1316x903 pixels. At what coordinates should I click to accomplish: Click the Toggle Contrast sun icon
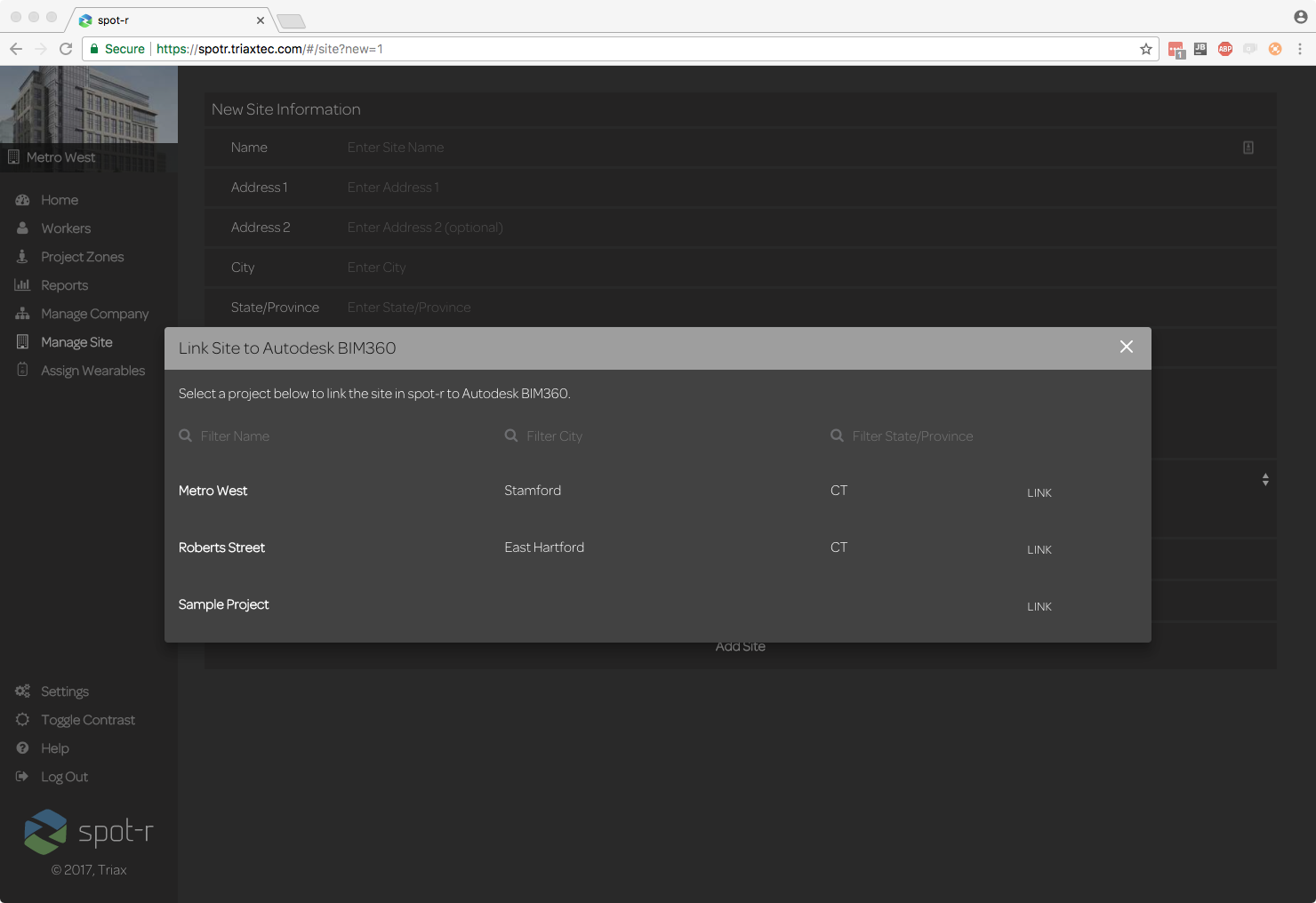(22, 719)
